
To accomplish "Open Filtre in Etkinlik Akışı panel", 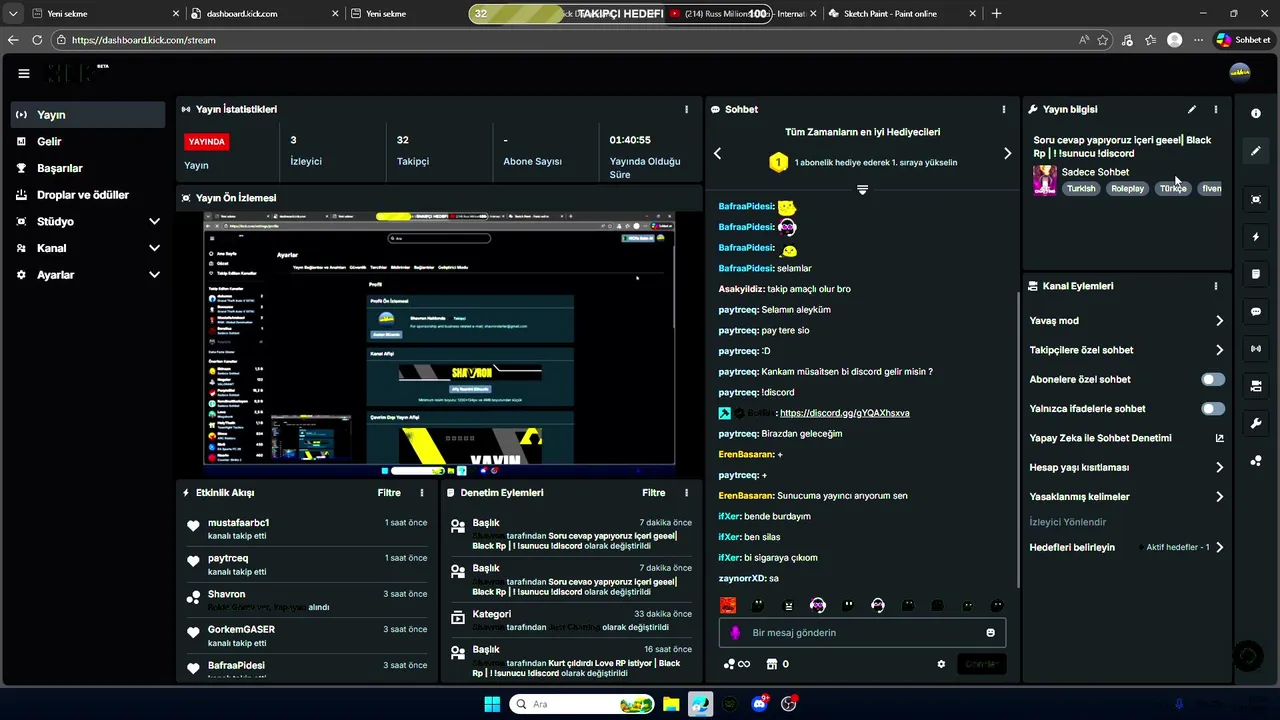I will 389,493.
